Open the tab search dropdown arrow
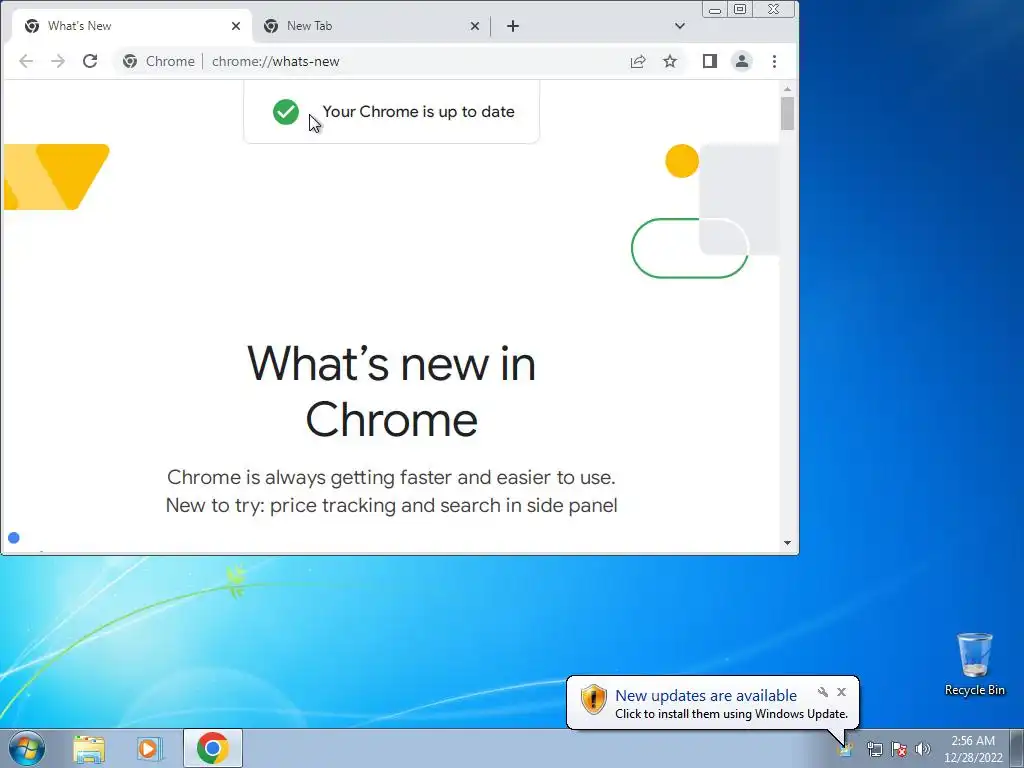The height and width of the screenshot is (768, 1024). (680, 26)
